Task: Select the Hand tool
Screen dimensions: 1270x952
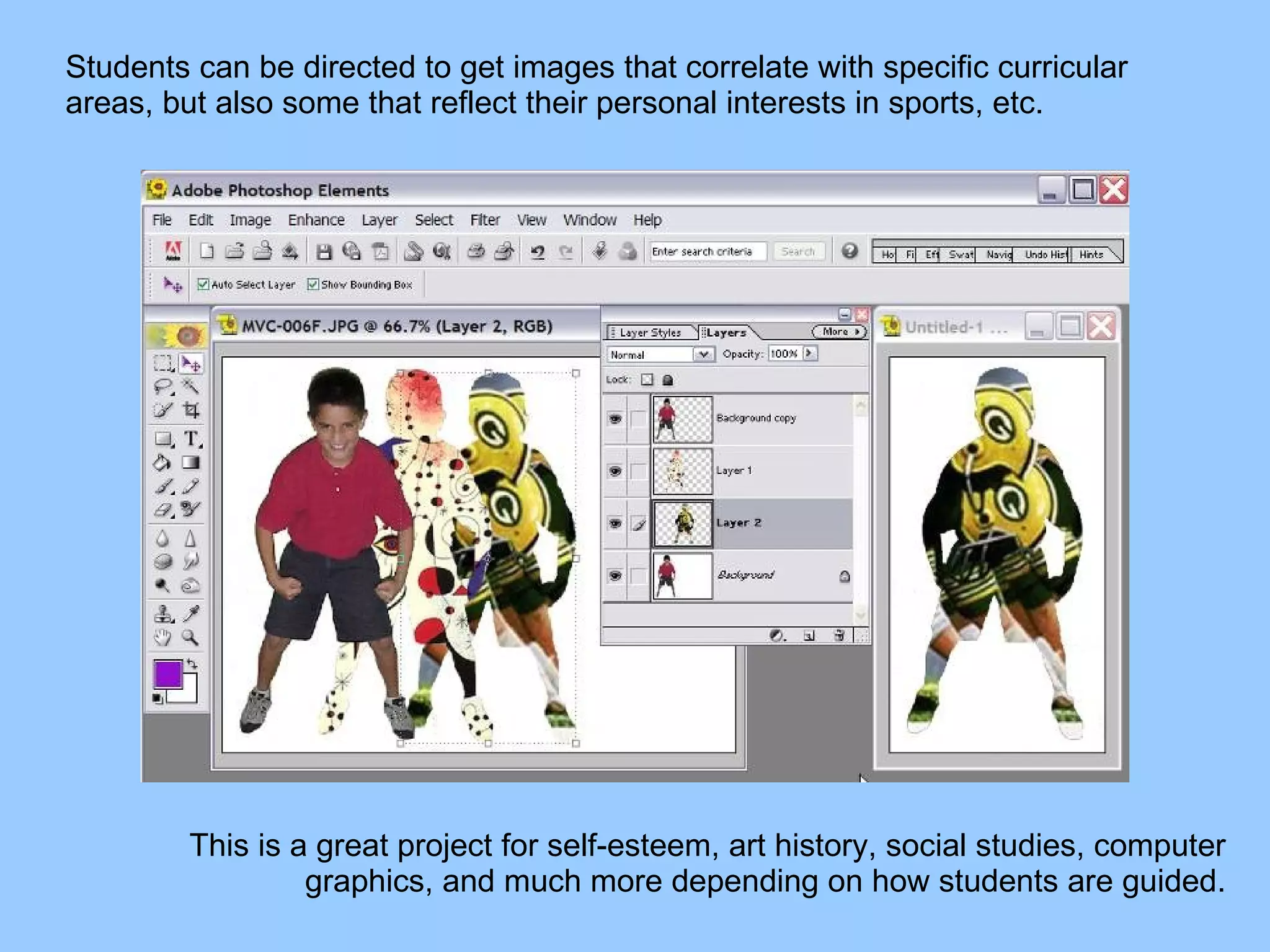Action: [163, 637]
